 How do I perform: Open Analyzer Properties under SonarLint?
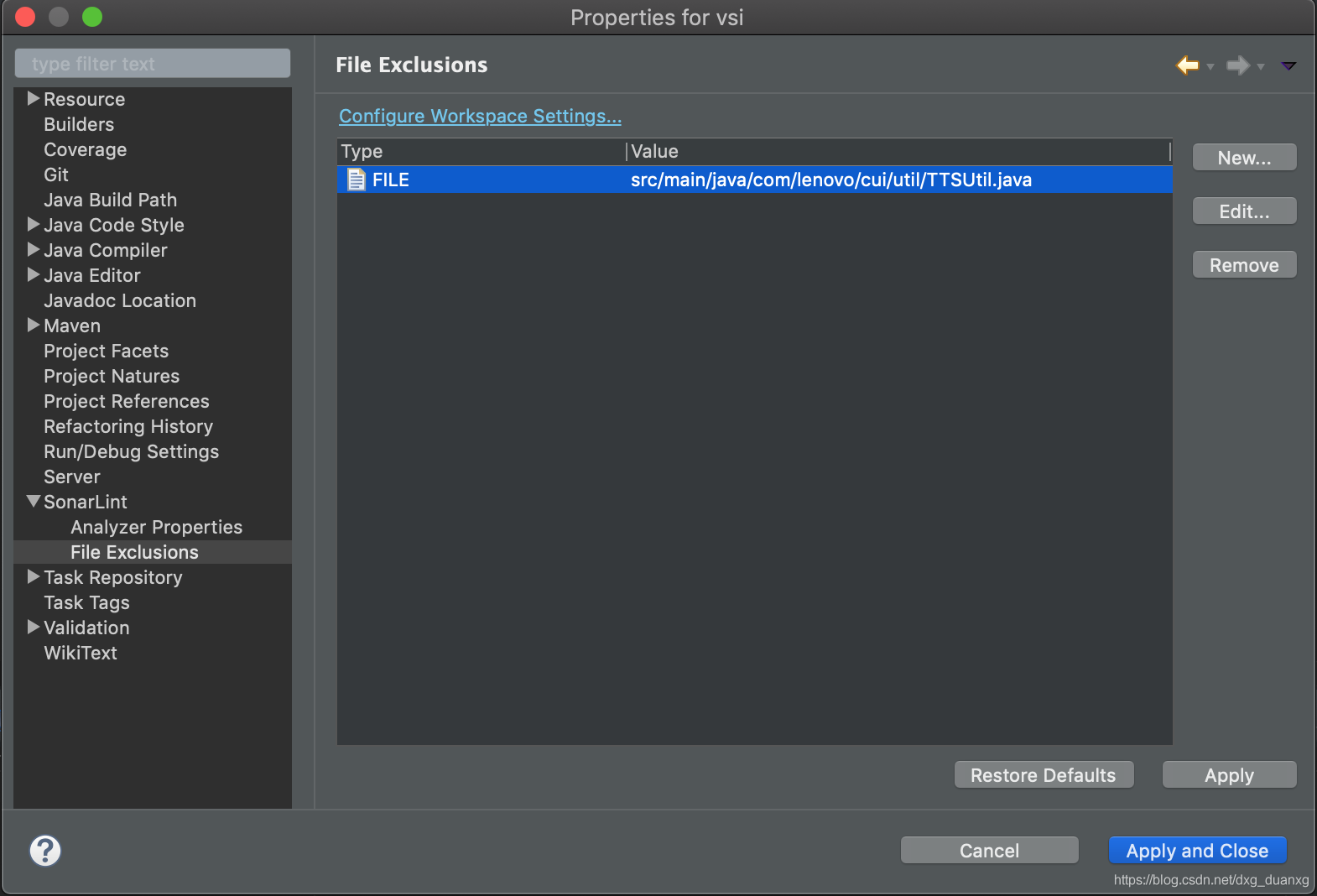pyautogui.click(x=157, y=527)
